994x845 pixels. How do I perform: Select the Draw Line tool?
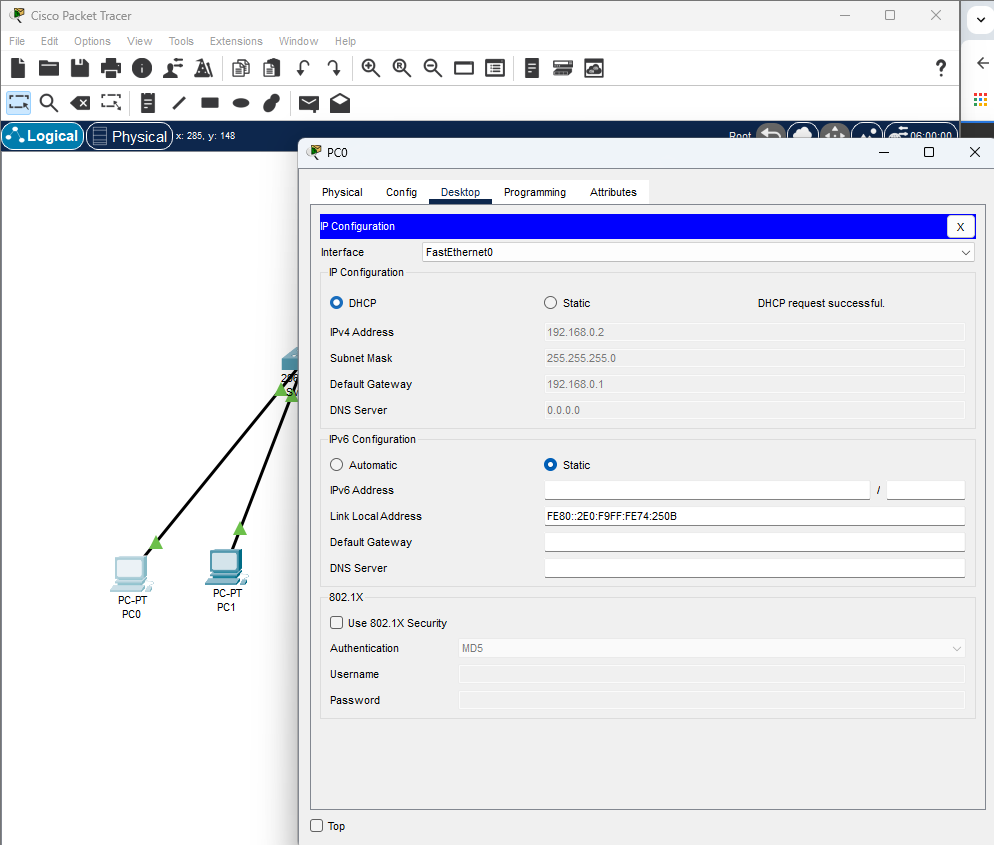coord(179,103)
